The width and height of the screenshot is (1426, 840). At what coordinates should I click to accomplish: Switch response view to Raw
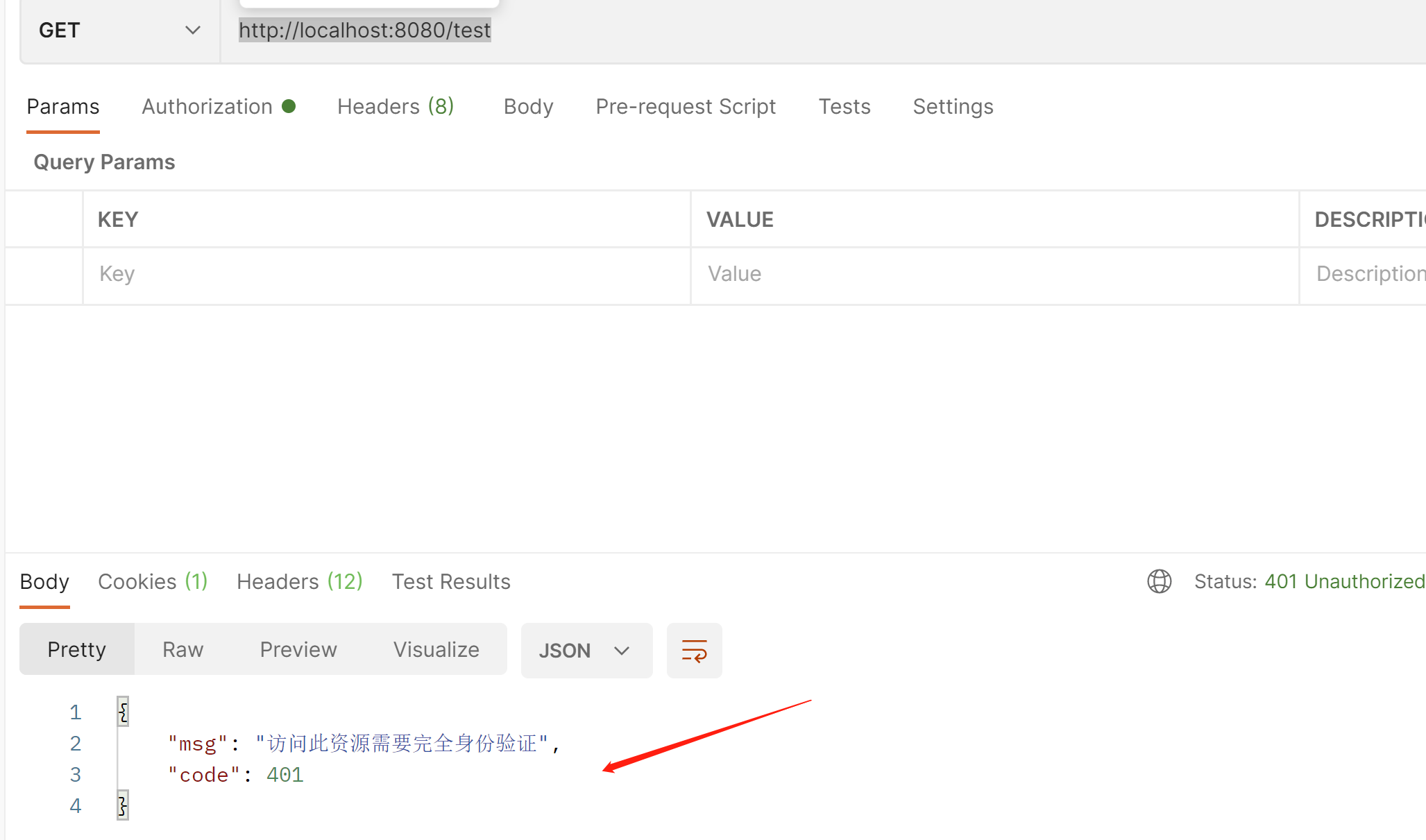[x=183, y=649]
